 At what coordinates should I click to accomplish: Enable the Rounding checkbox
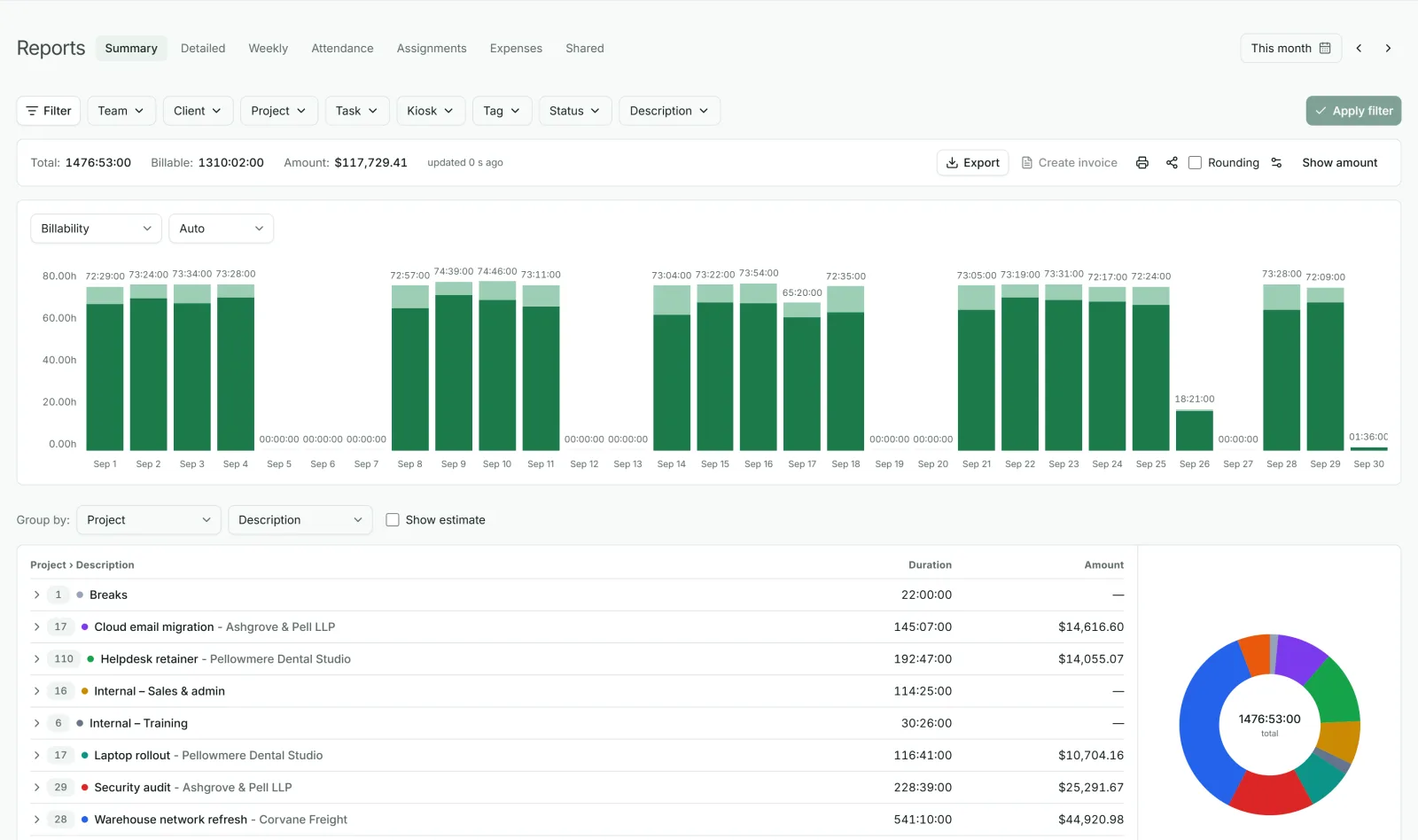[1195, 163]
